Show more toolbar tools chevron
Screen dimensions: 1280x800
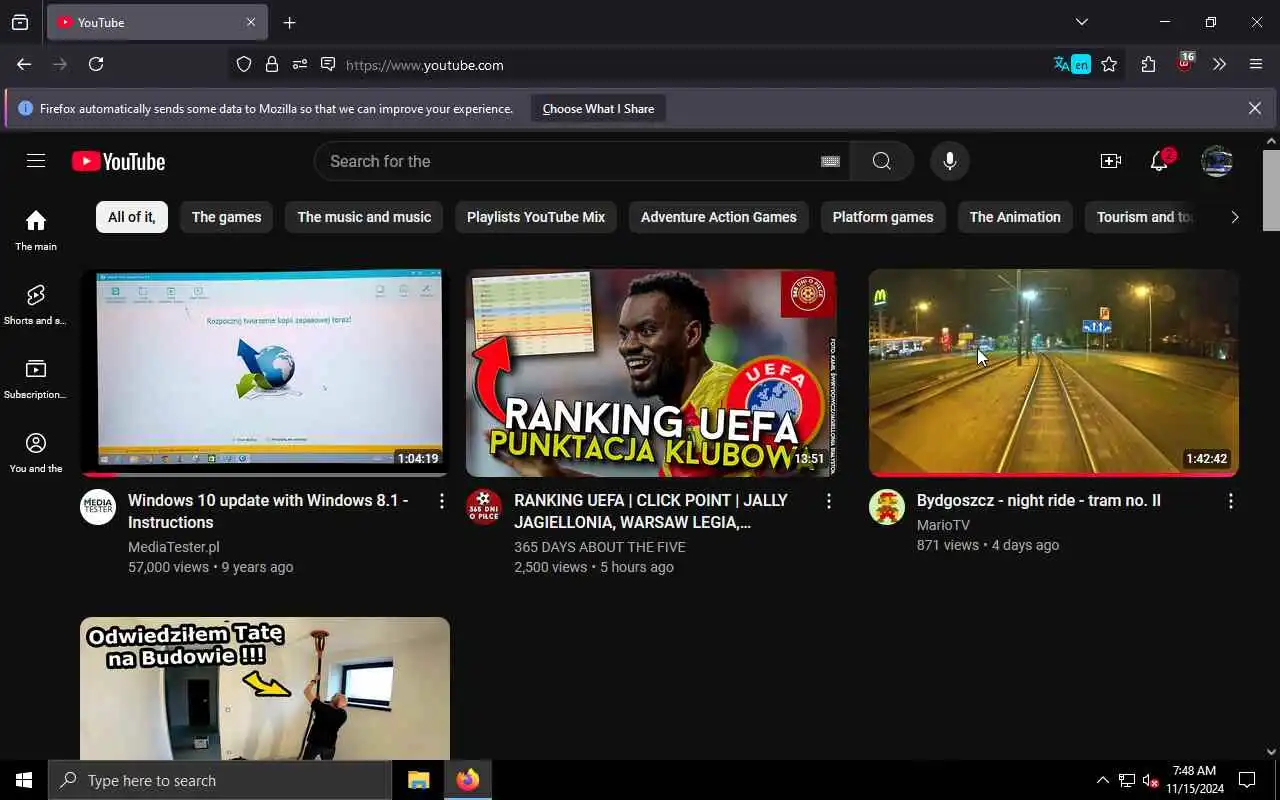pos(1219,64)
